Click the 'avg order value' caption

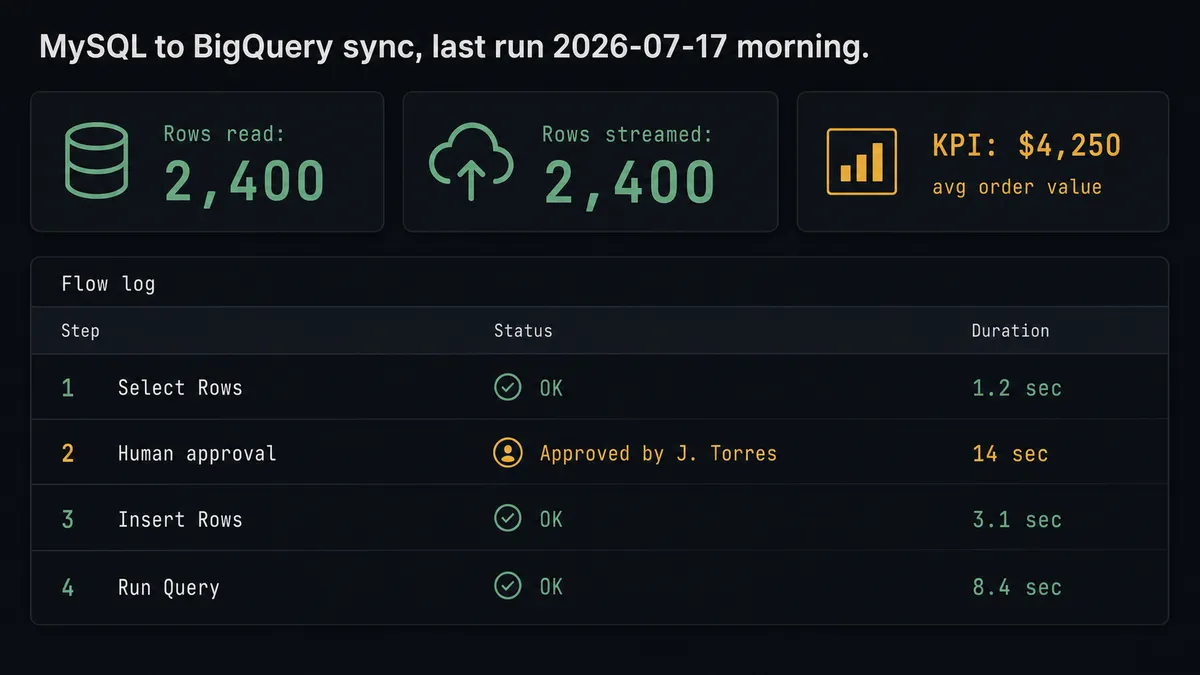tap(1017, 187)
